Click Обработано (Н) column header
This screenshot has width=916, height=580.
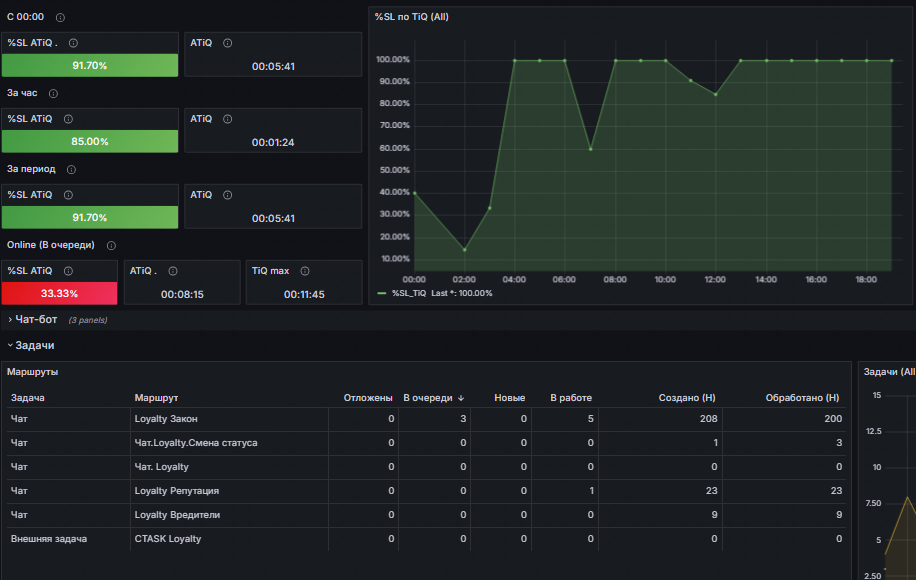[802, 398]
